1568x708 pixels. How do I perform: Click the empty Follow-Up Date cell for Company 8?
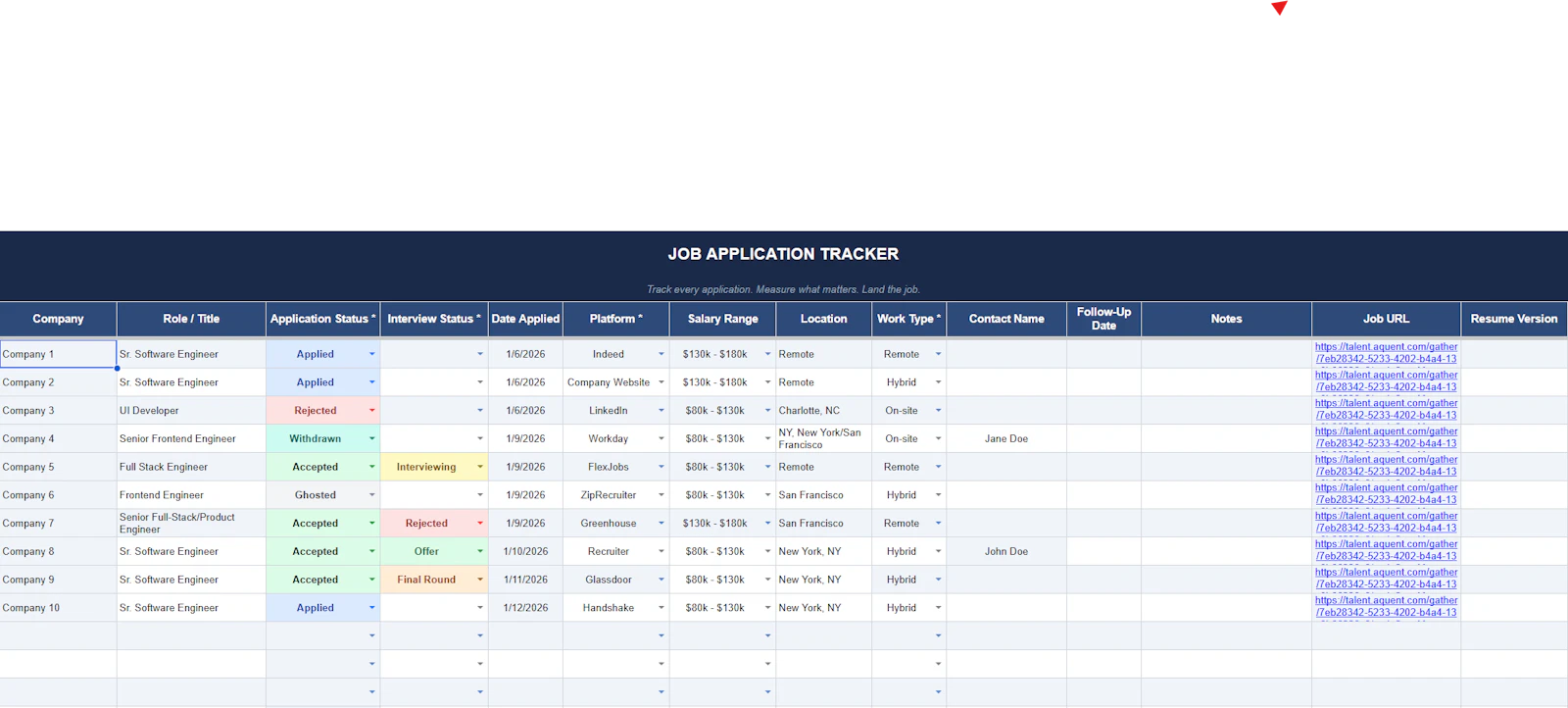pos(1103,552)
